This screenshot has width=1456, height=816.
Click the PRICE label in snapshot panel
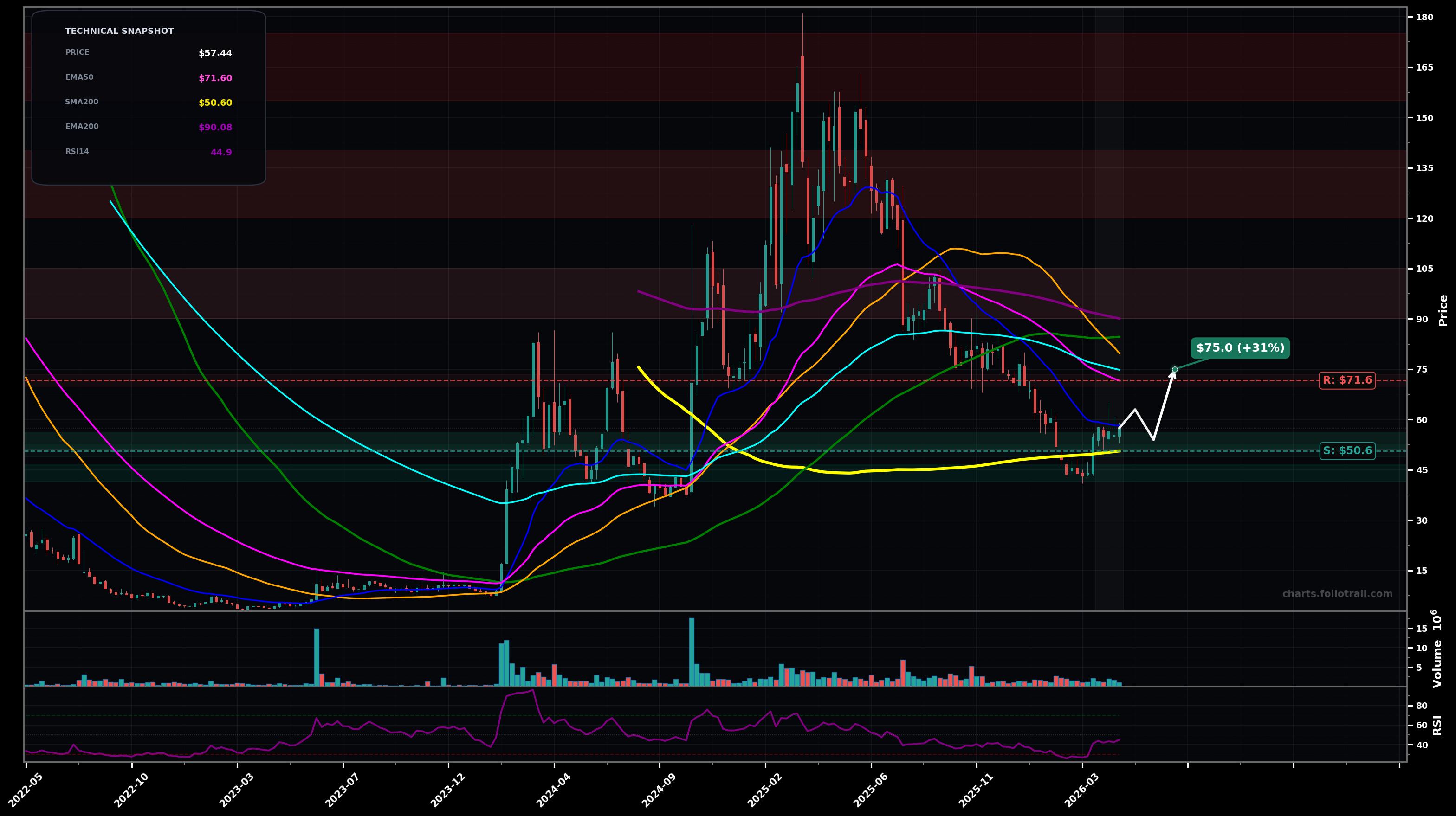[77, 52]
